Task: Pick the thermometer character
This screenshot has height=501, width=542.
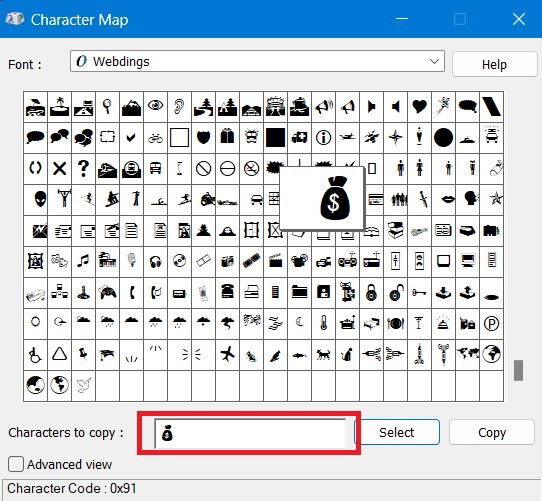Action: click(324, 324)
